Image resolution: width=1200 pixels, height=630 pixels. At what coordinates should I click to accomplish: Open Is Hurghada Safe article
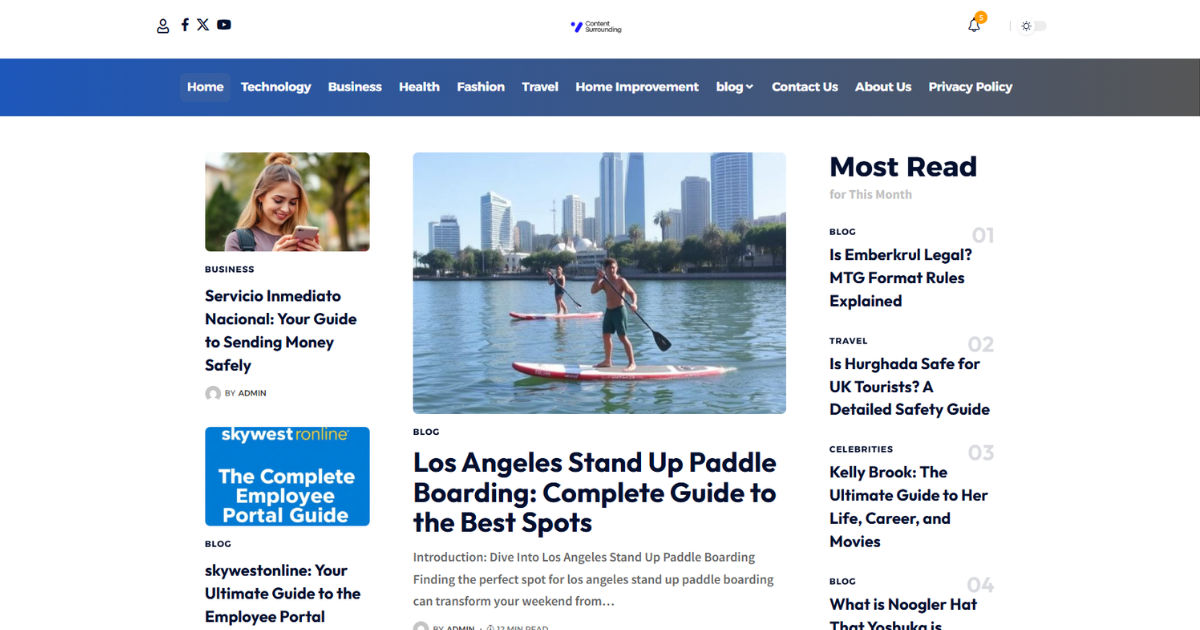pyautogui.click(x=909, y=387)
